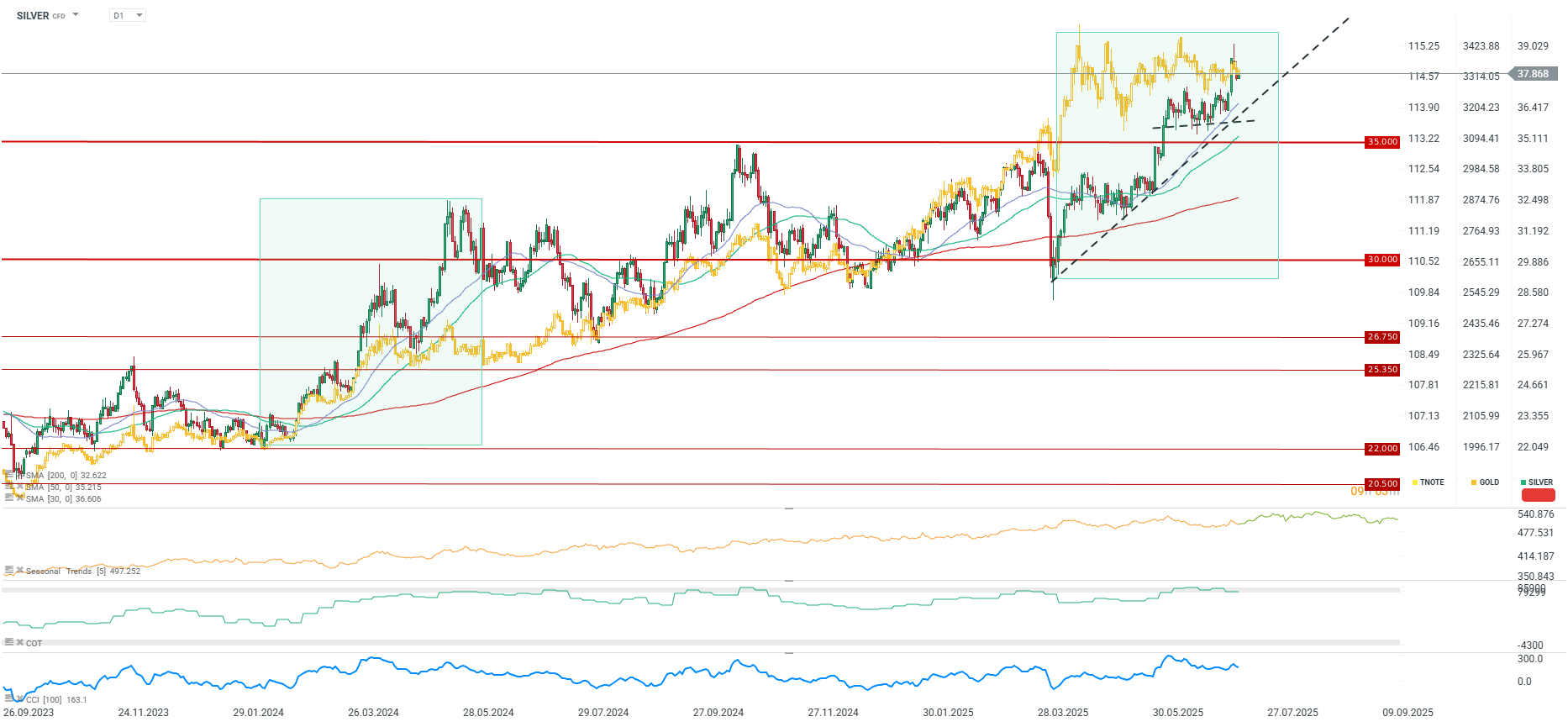Click gold axis value 1996.17
The image size is (1568, 727).
point(1481,447)
